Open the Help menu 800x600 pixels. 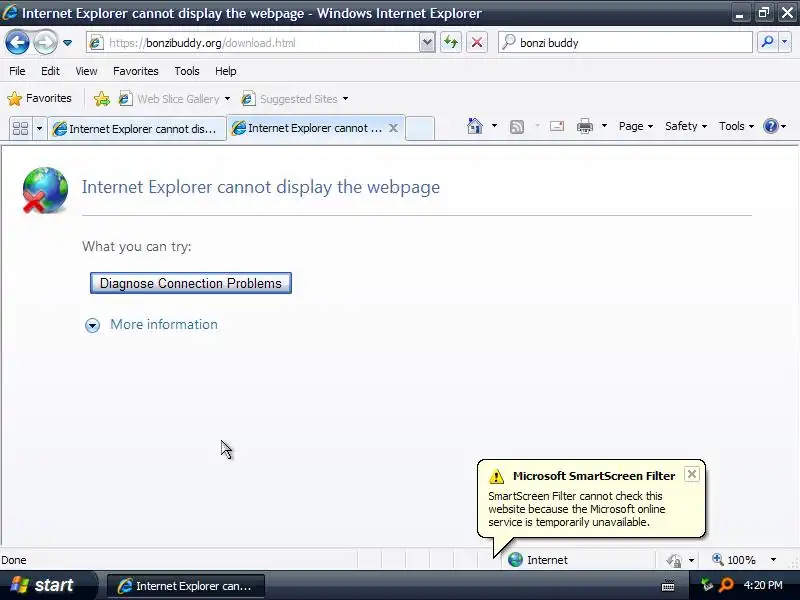pyautogui.click(x=226, y=71)
